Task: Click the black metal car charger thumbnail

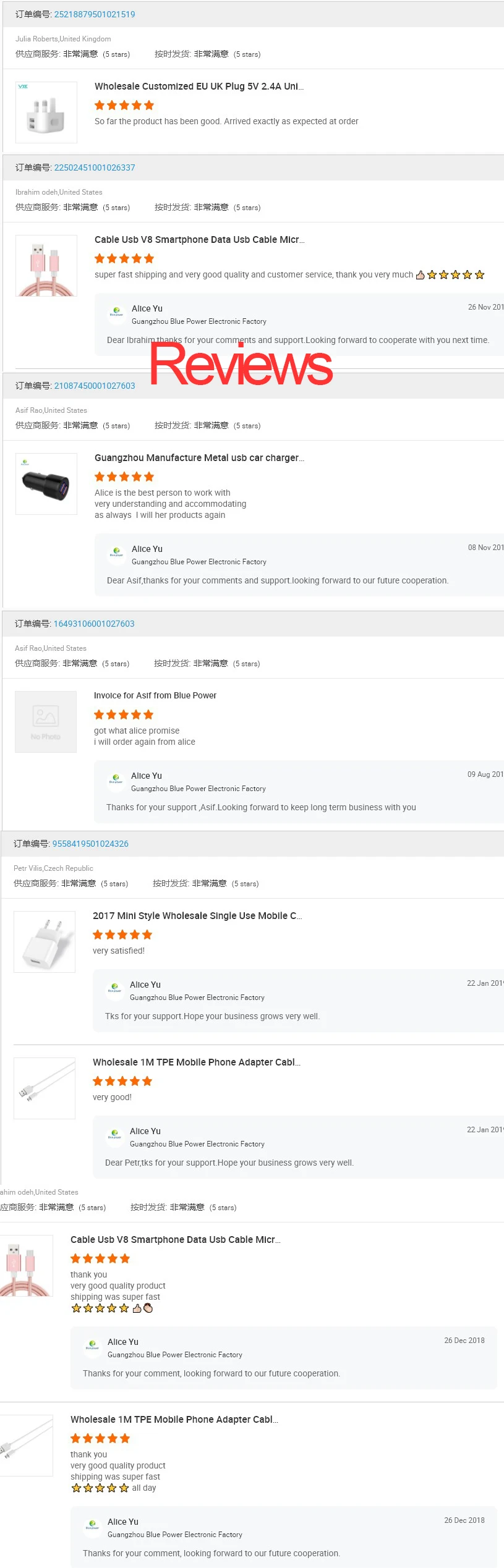Action: tap(46, 483)
